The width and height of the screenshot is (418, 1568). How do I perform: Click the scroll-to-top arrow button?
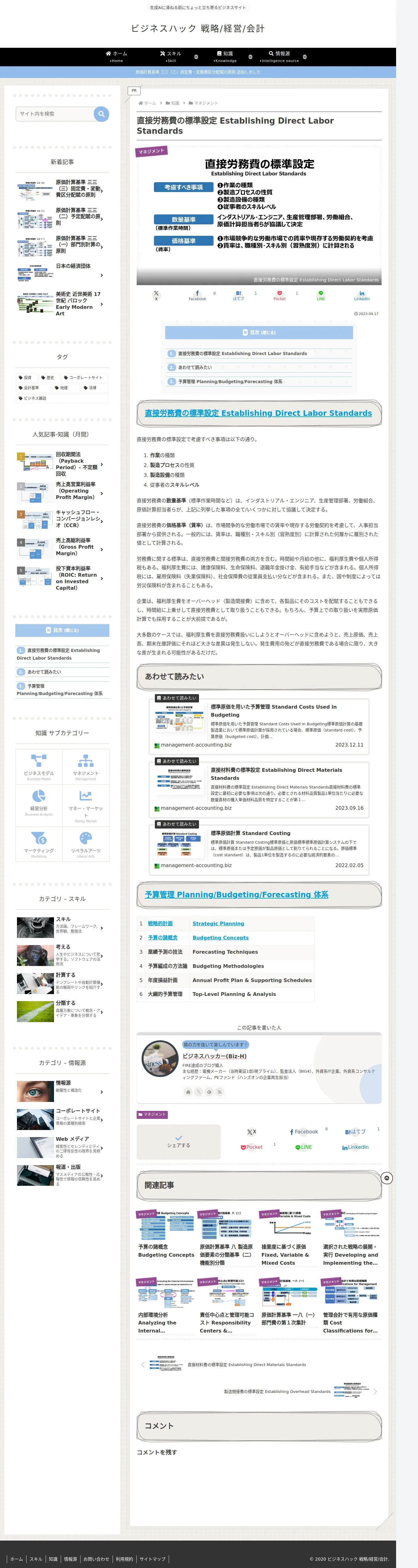pyautogui.click(x=387, y=1178)
